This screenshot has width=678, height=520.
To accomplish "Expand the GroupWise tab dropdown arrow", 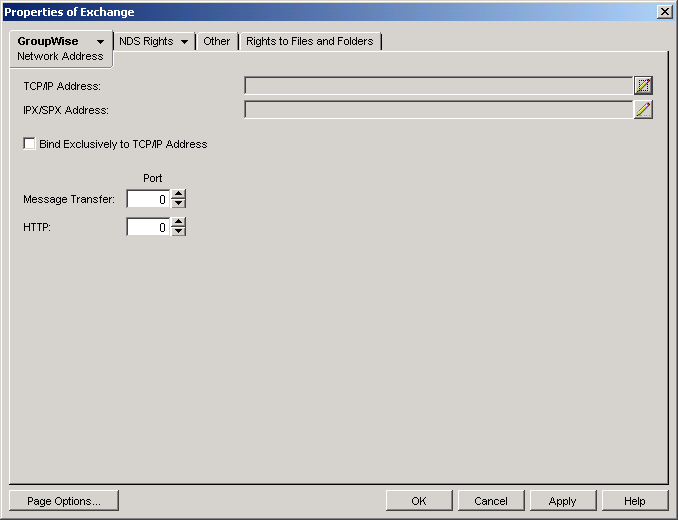I will coord(100,42).
